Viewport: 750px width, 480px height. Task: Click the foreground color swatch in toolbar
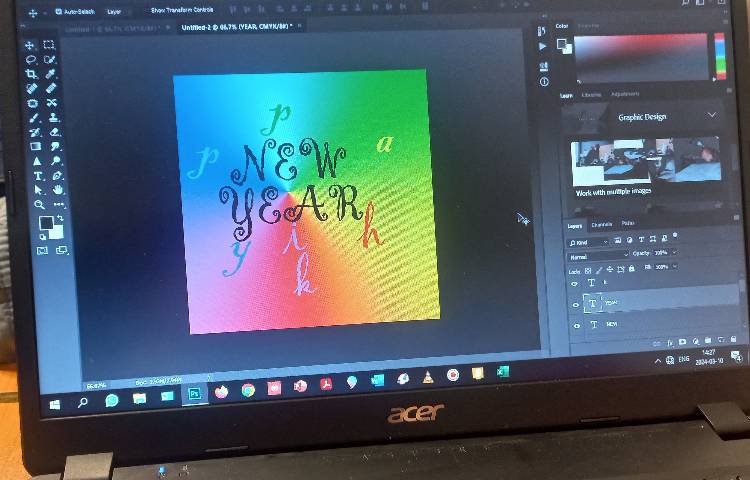click(x=44, y=222)
